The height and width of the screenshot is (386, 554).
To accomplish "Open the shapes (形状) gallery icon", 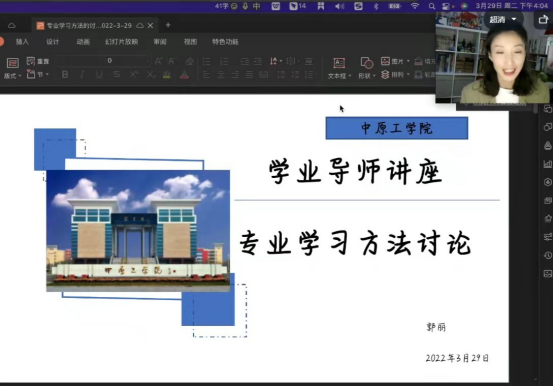I will pyautogui.click(x=366, y=63).
